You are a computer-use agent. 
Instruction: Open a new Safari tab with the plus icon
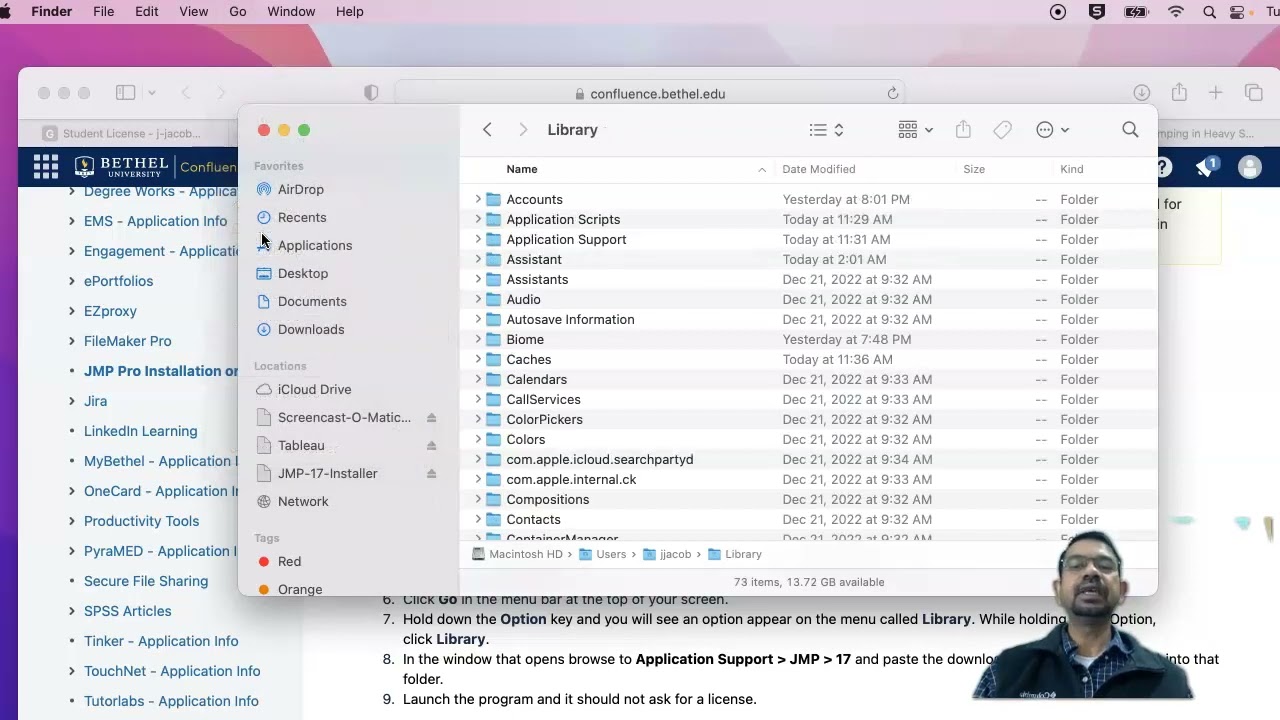pos(1216,91)
